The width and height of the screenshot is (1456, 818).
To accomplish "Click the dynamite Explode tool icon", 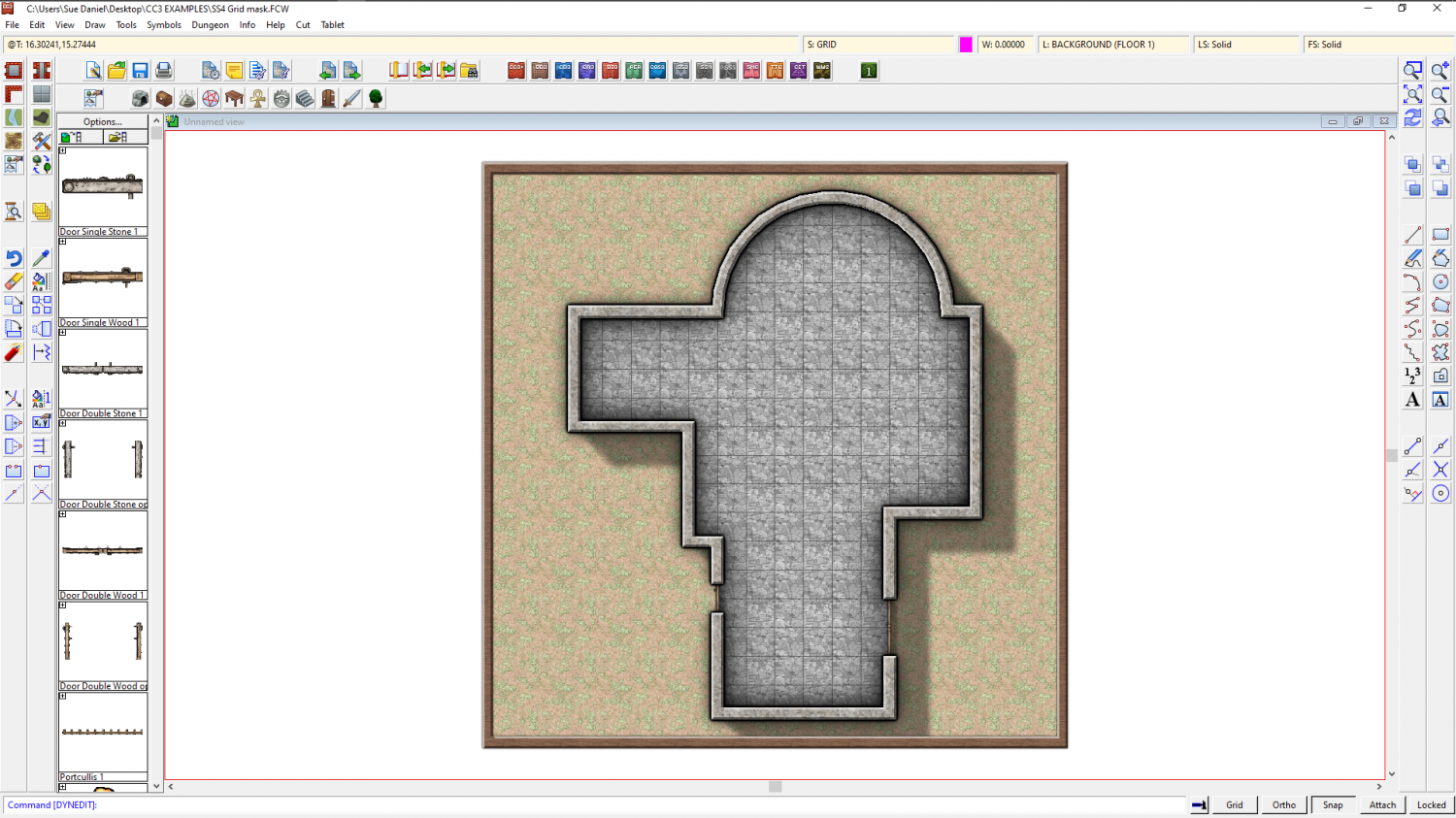I will coord(14,352).
